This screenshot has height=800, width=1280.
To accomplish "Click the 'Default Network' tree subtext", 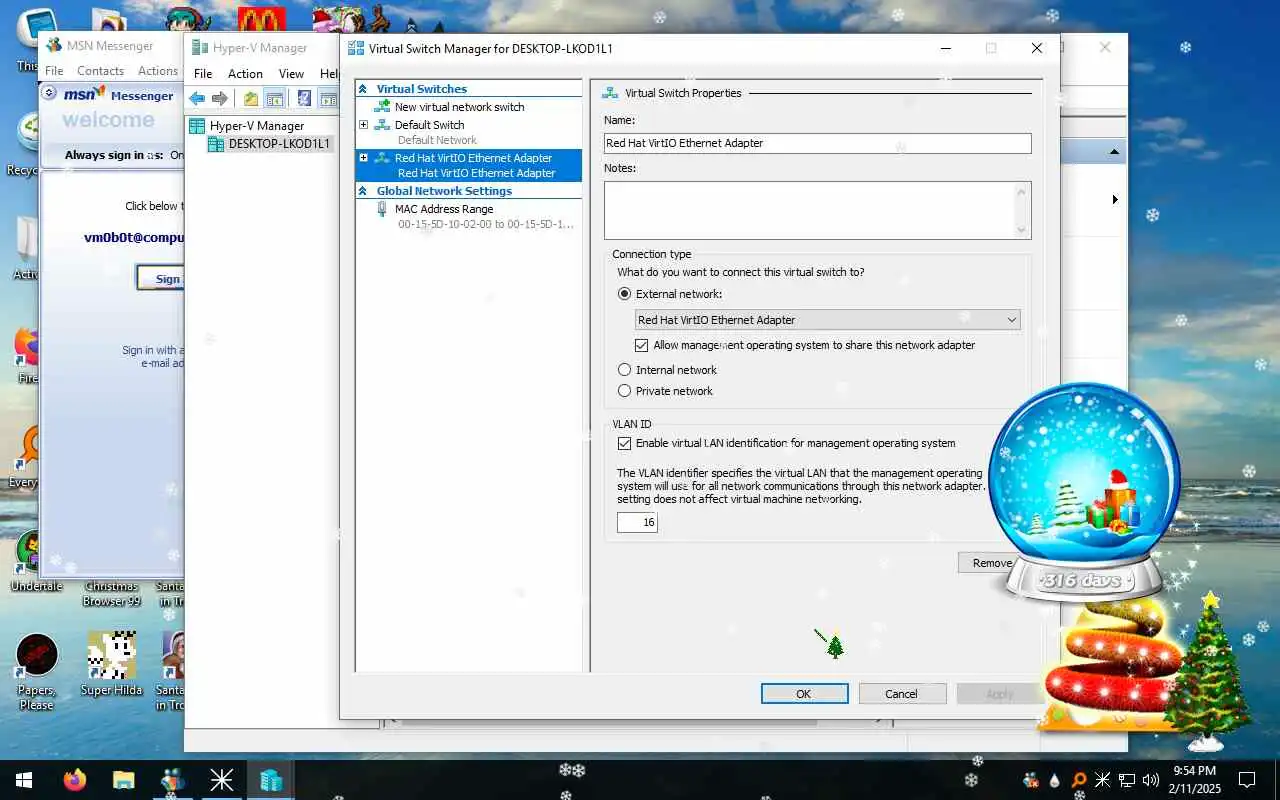I will click(x=437, y=140).
